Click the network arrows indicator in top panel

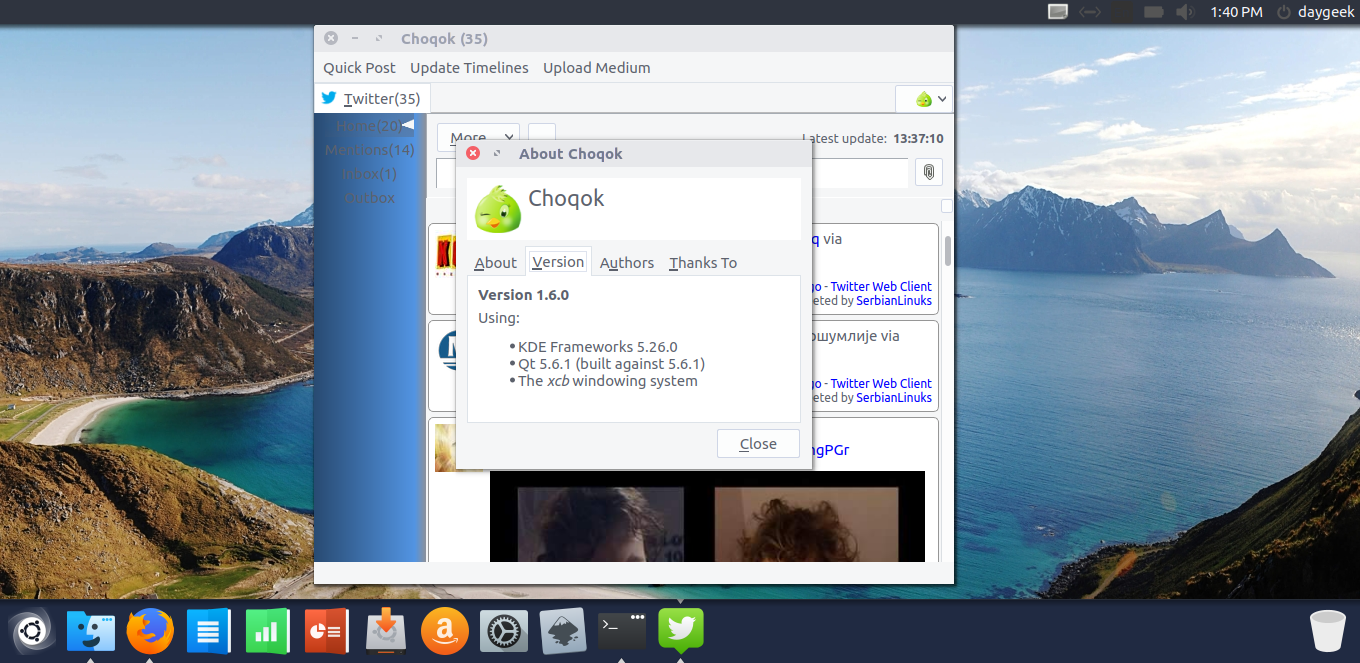click(1090, 12)
